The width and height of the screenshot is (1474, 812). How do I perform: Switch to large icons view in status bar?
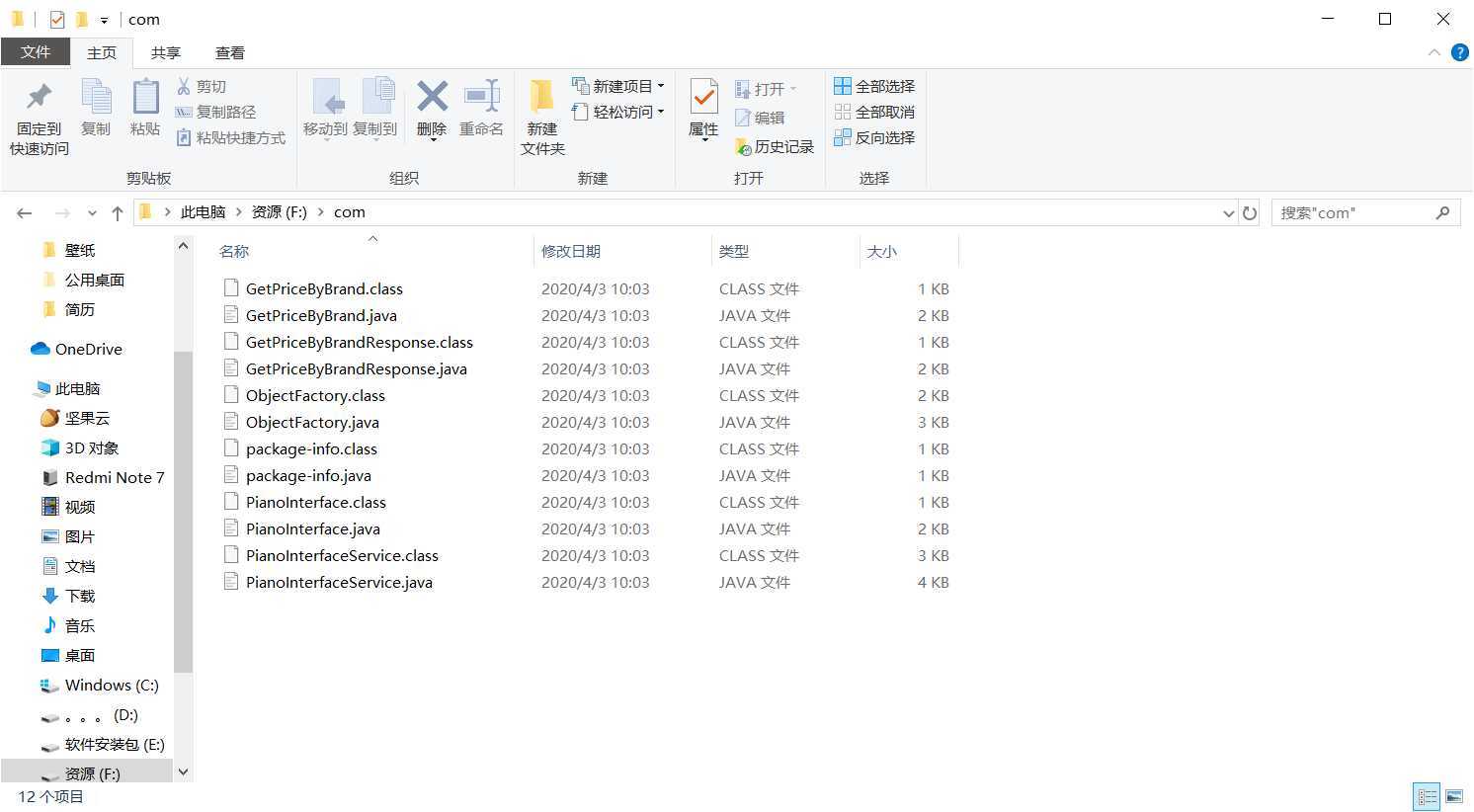coord(1454,796)
